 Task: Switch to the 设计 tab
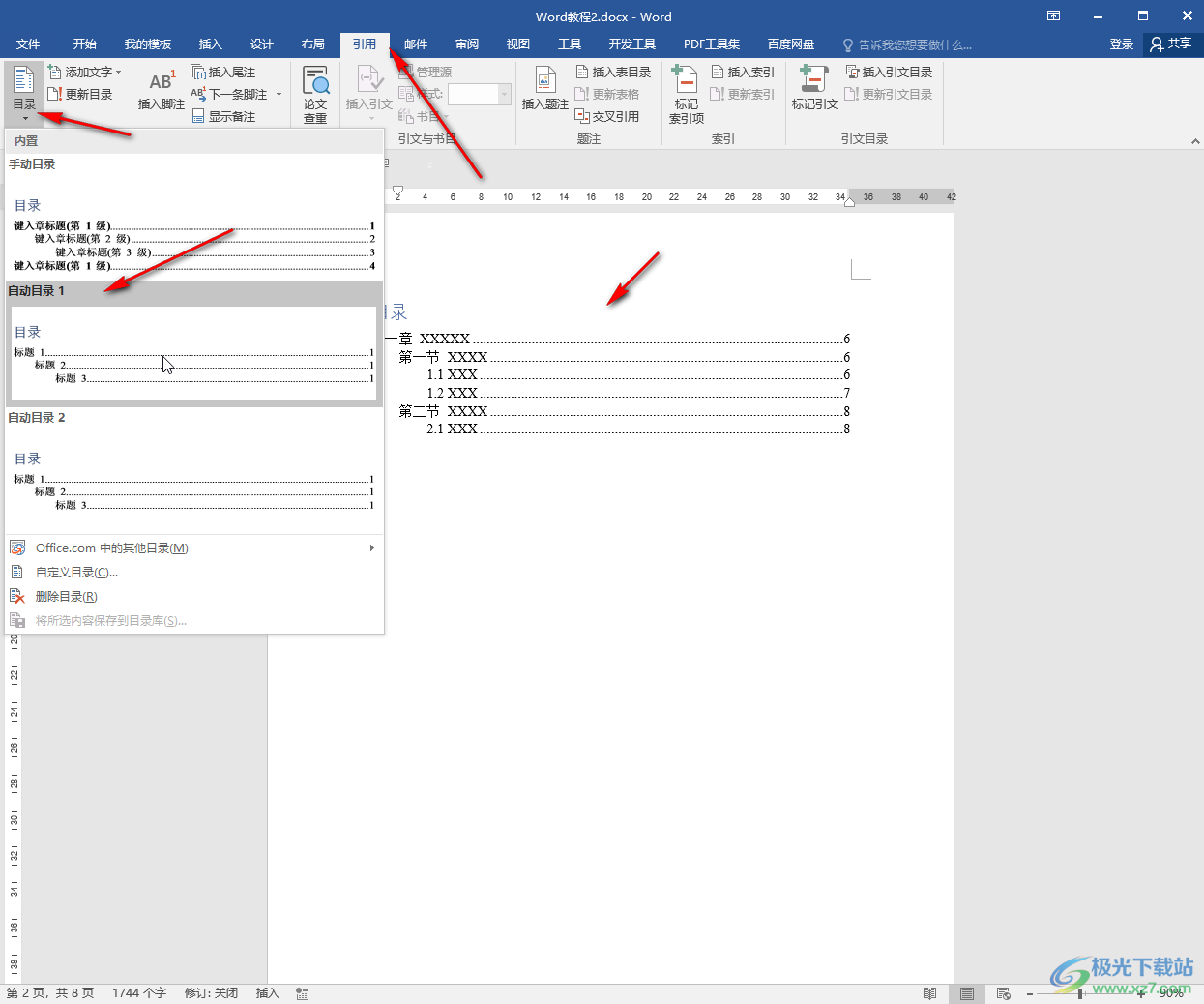tap(261, 44)
